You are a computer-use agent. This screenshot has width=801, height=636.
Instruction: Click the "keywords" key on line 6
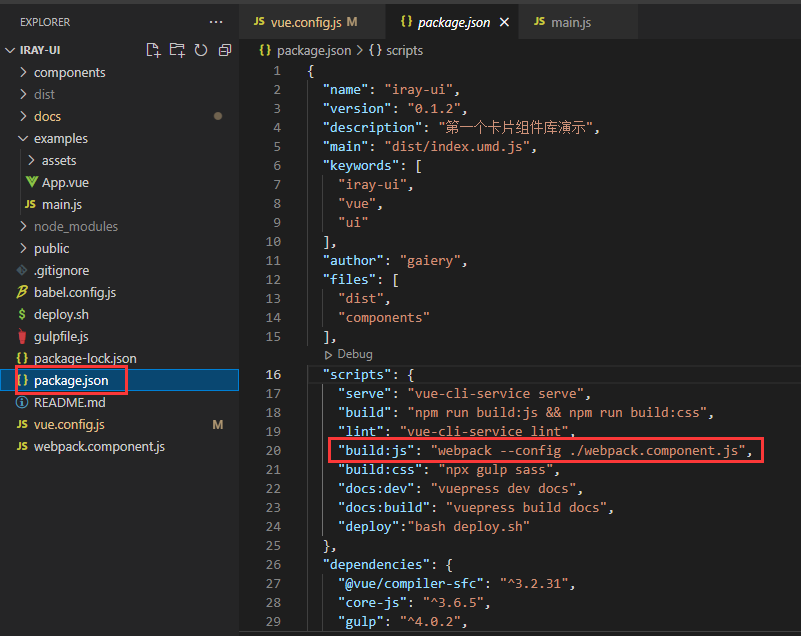[361, 166]
